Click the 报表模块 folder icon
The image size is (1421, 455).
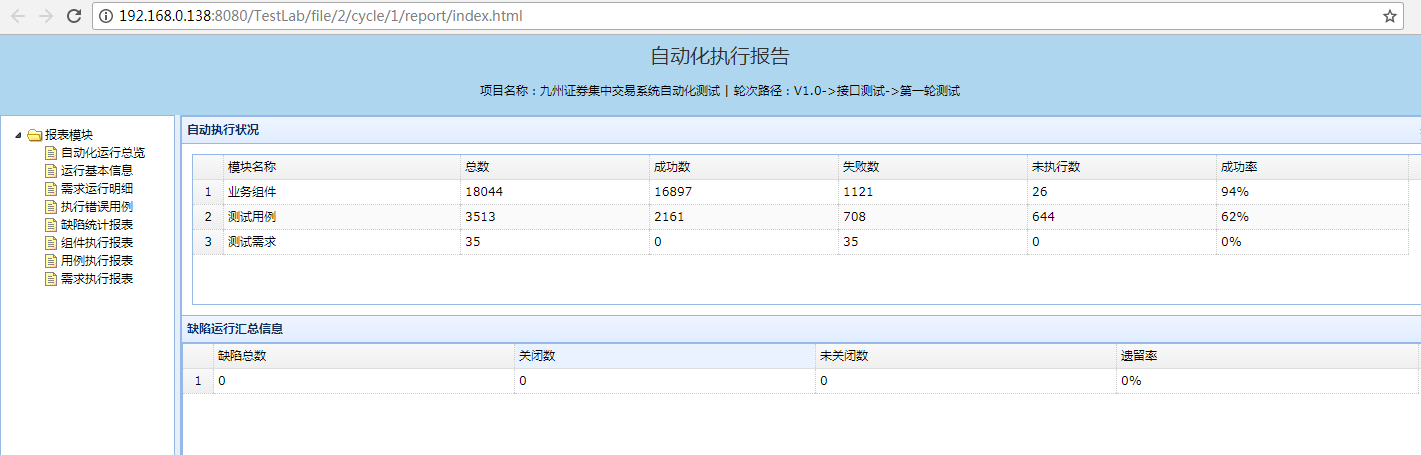pyautogui.click(x=35, y=135)
